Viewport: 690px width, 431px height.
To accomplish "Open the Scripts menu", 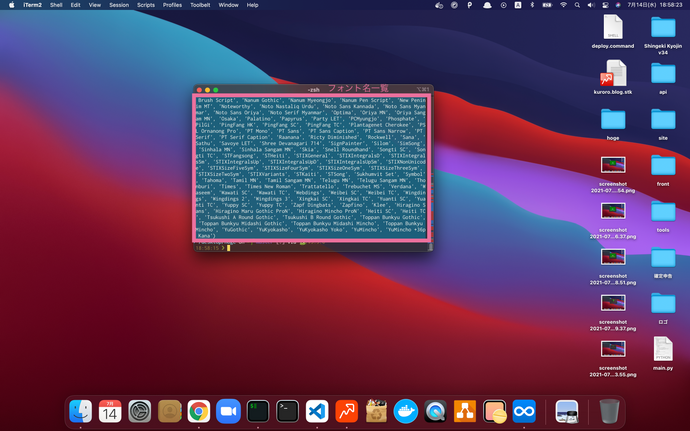I will point(146,5).
